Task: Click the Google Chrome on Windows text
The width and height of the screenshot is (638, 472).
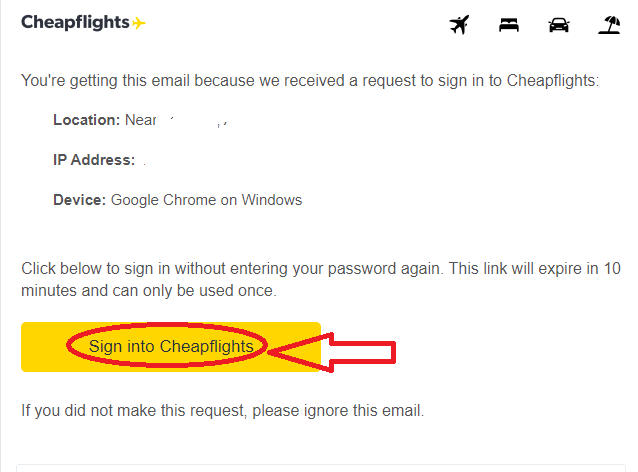Action: click(x=206, y=200)
